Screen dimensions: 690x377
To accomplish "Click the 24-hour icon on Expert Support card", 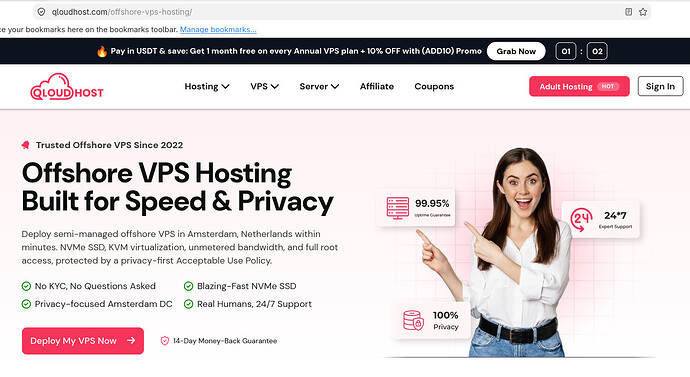I will click(x=581, y=219).
